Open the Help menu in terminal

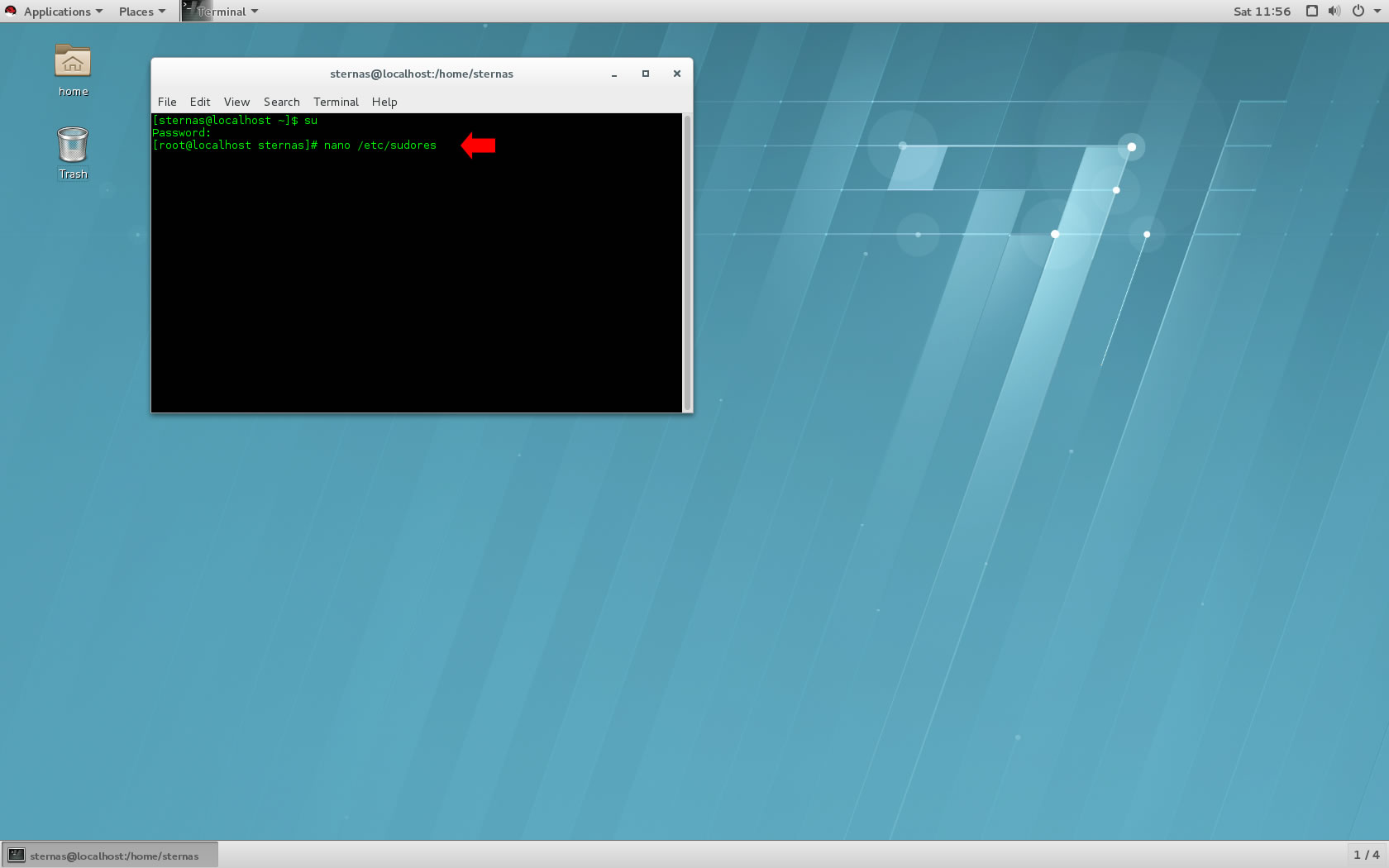click(x=384, y=102)
